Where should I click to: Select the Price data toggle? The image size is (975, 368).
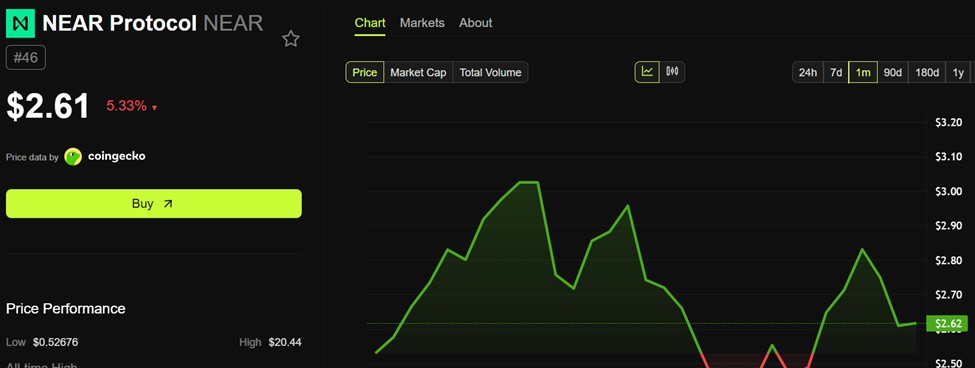point(365,72)
